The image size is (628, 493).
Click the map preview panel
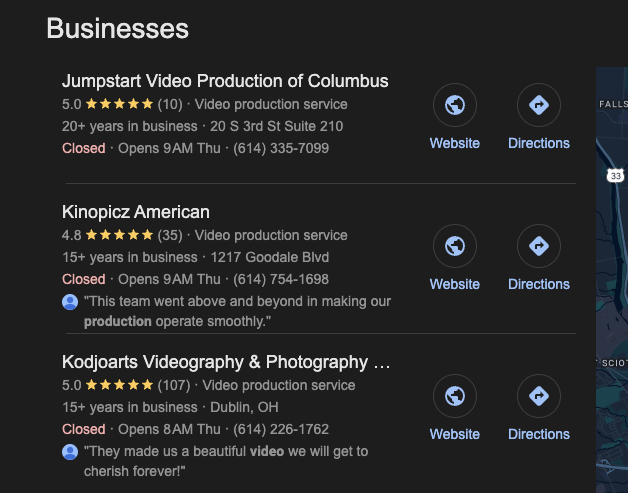coord(612,300)
